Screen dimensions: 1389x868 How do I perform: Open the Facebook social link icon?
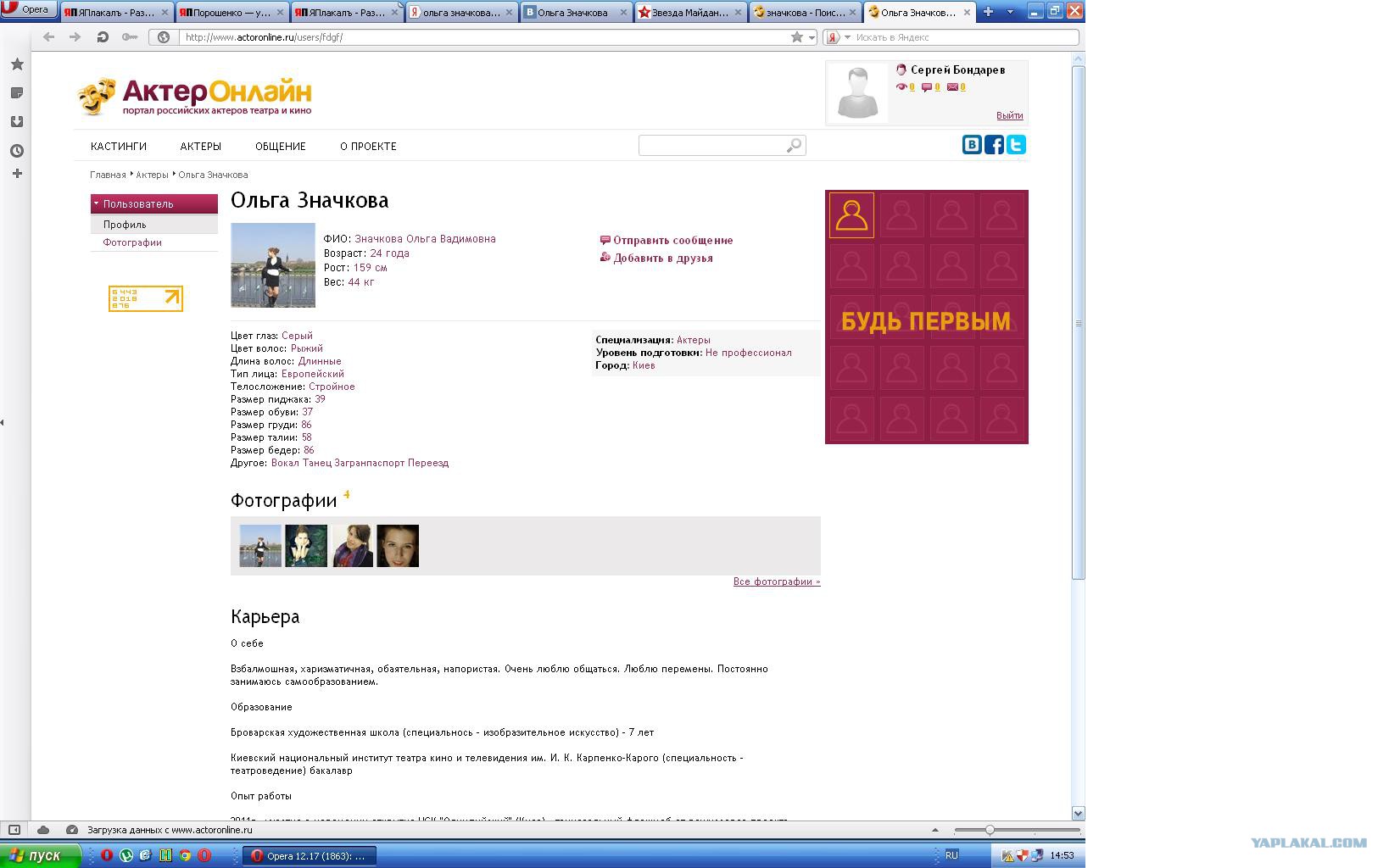994,145
